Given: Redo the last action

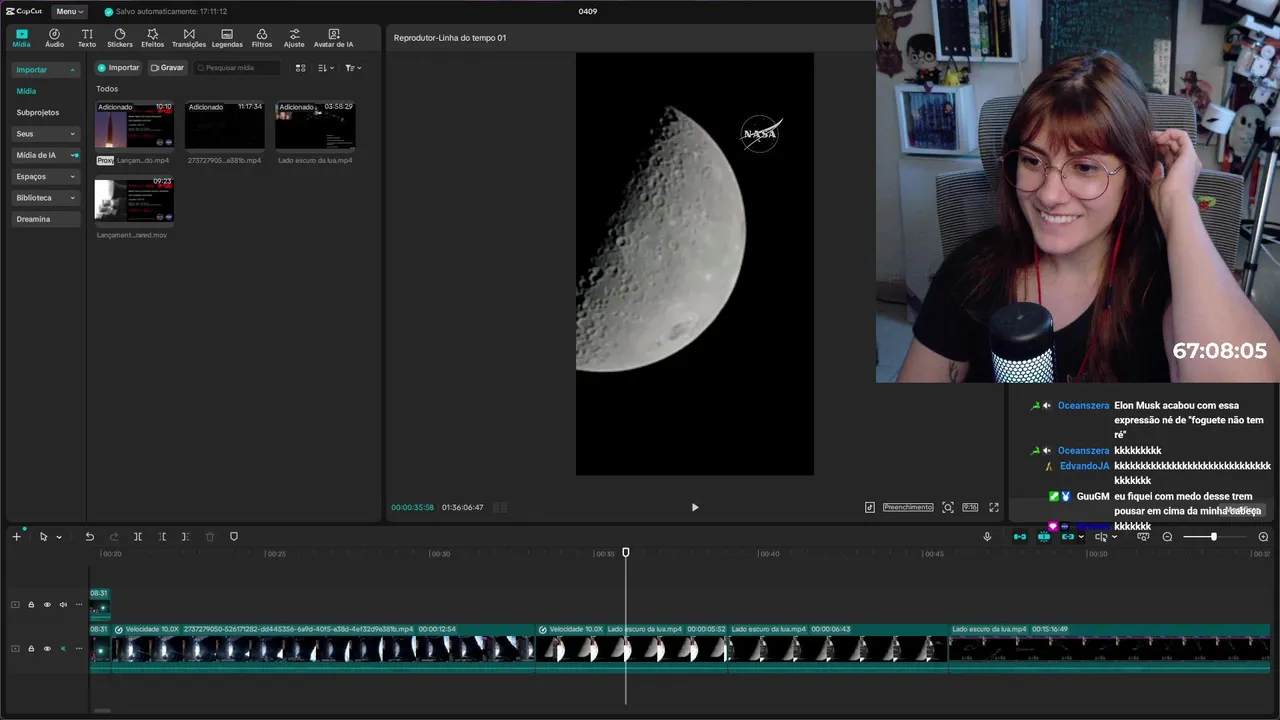Looking at the screenshot, I should (x=113, y=537).
